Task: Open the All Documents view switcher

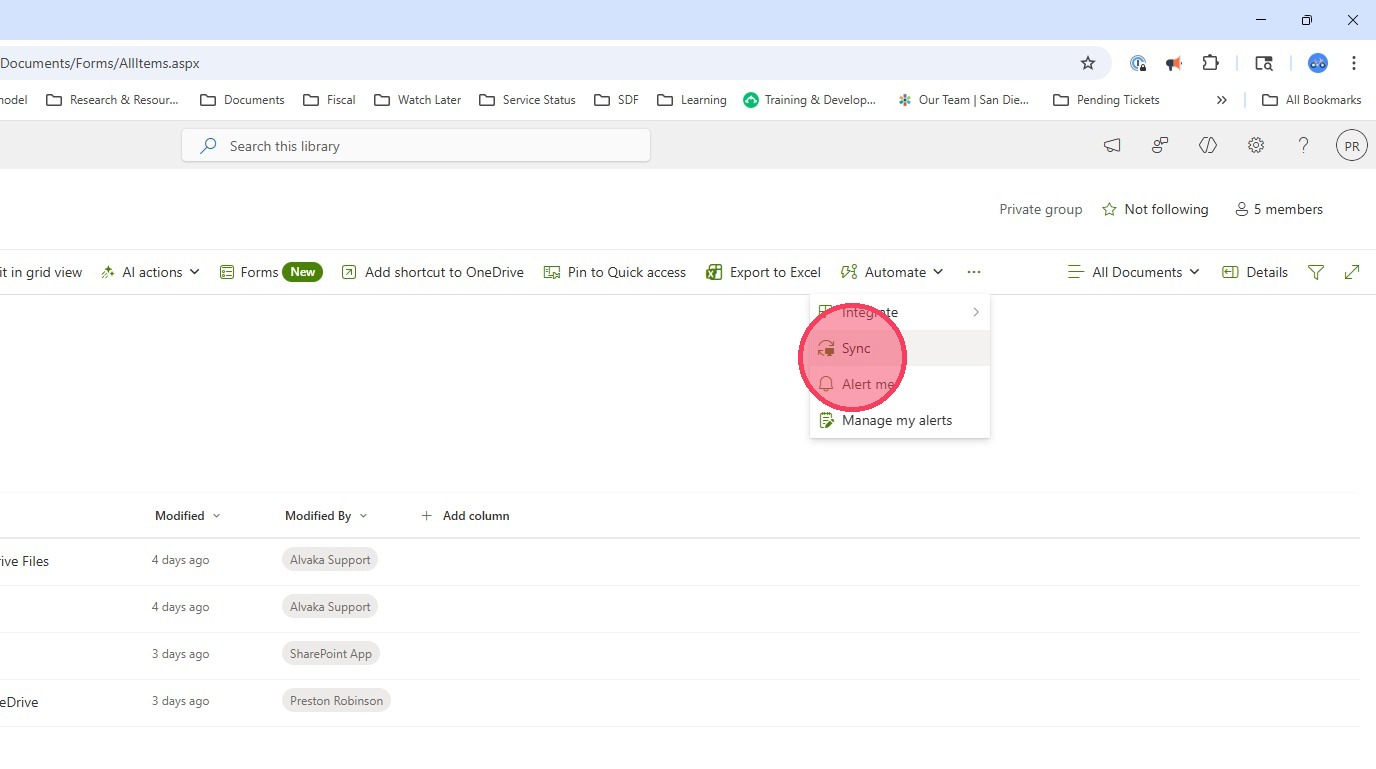Action: point(1133,272)
